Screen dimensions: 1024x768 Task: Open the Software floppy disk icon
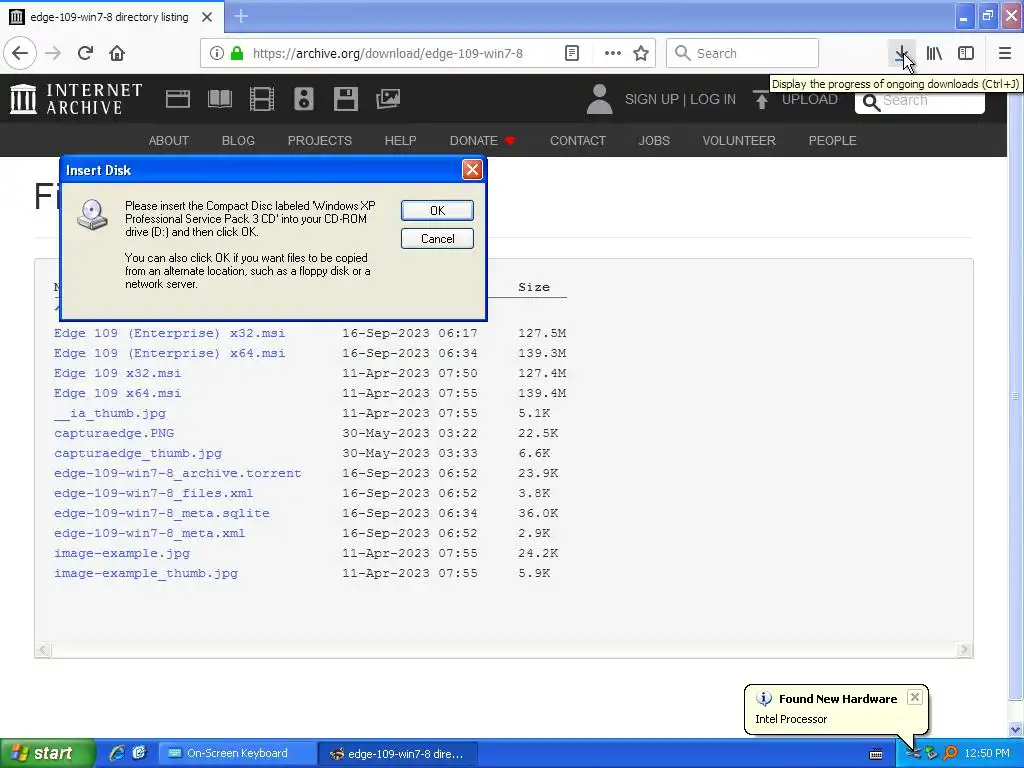pos(345,99)
